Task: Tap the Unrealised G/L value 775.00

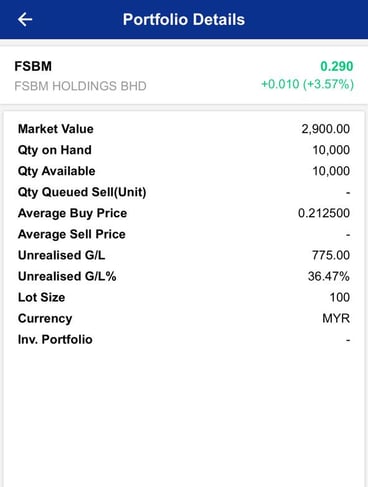Action: coord(331,255)
